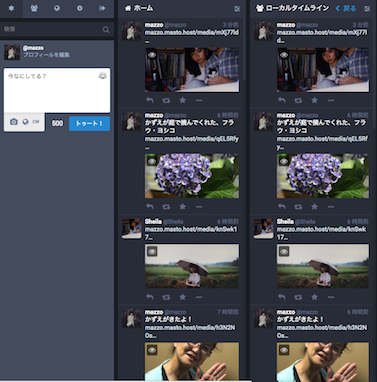This screenshot has width=377, height=382.
Task: Favourite cat photo post in ローカルタイムライン
Action: pos(314,100)
